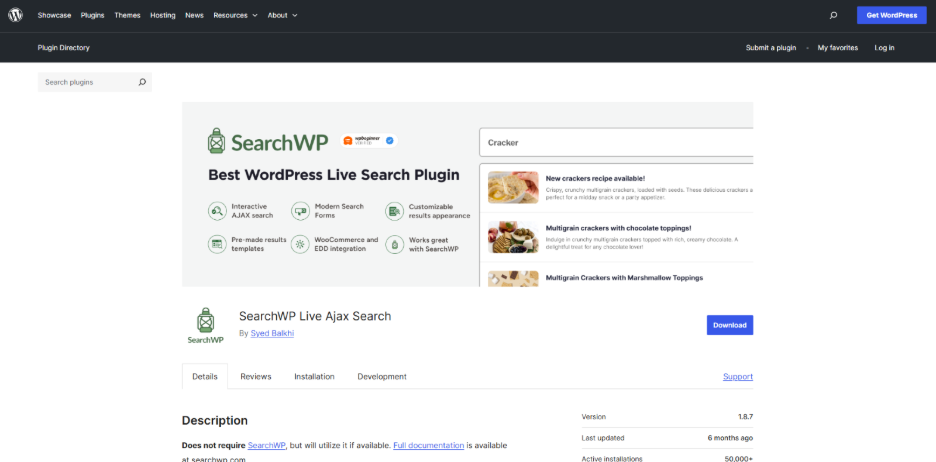Click the search plugins magnifier icon

click(x=142, y=82)
